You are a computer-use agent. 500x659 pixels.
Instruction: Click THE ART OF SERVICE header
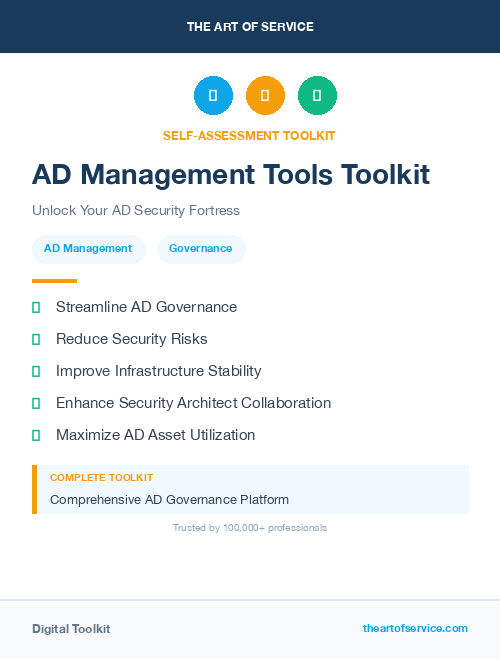click(x=250, y=27)
